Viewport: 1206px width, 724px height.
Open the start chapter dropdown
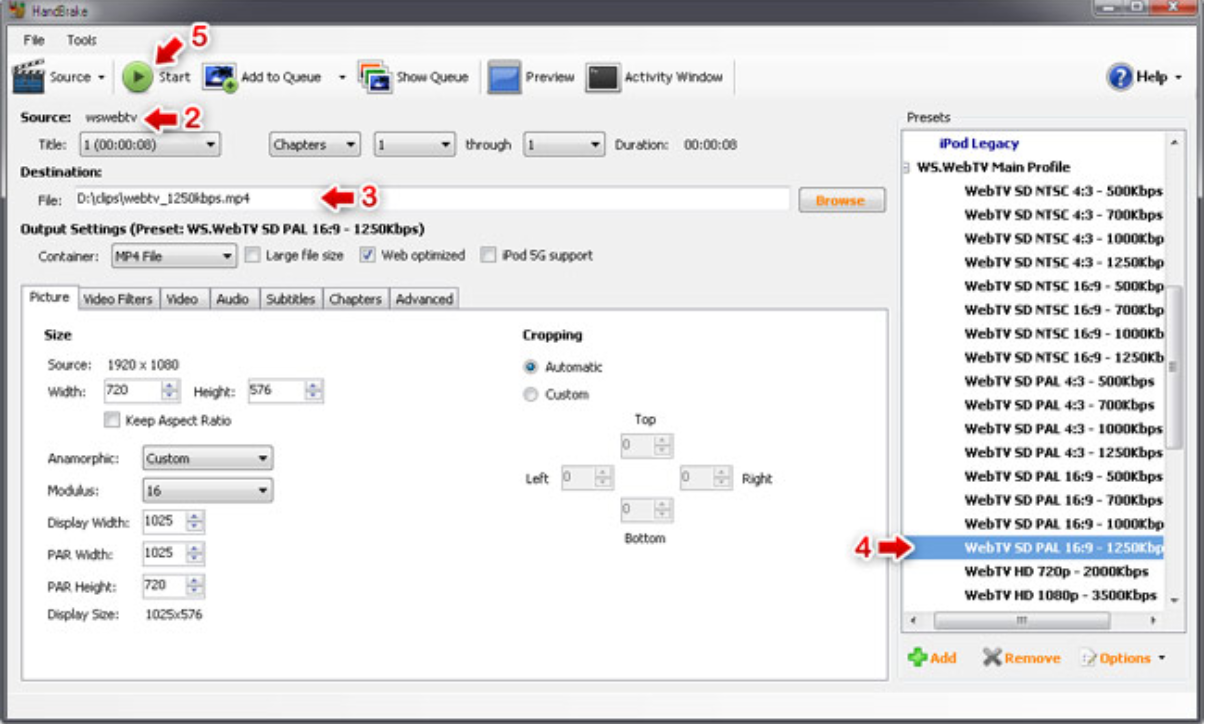click(x=415, y=145)
